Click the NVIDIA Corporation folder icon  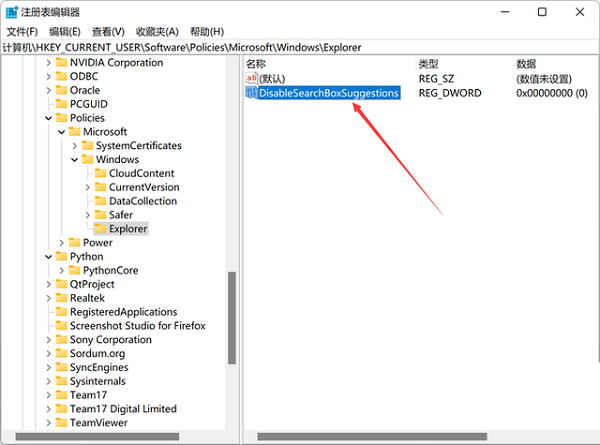59,62
